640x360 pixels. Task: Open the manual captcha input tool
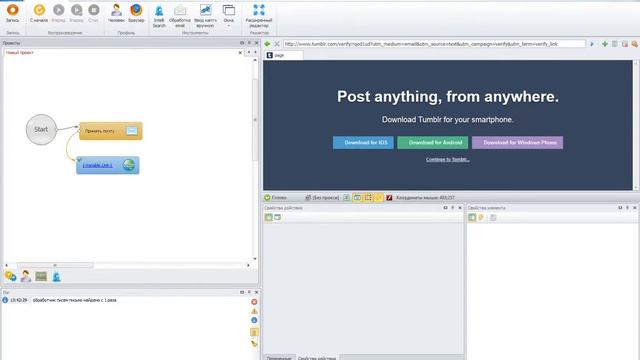pos(205,16)
